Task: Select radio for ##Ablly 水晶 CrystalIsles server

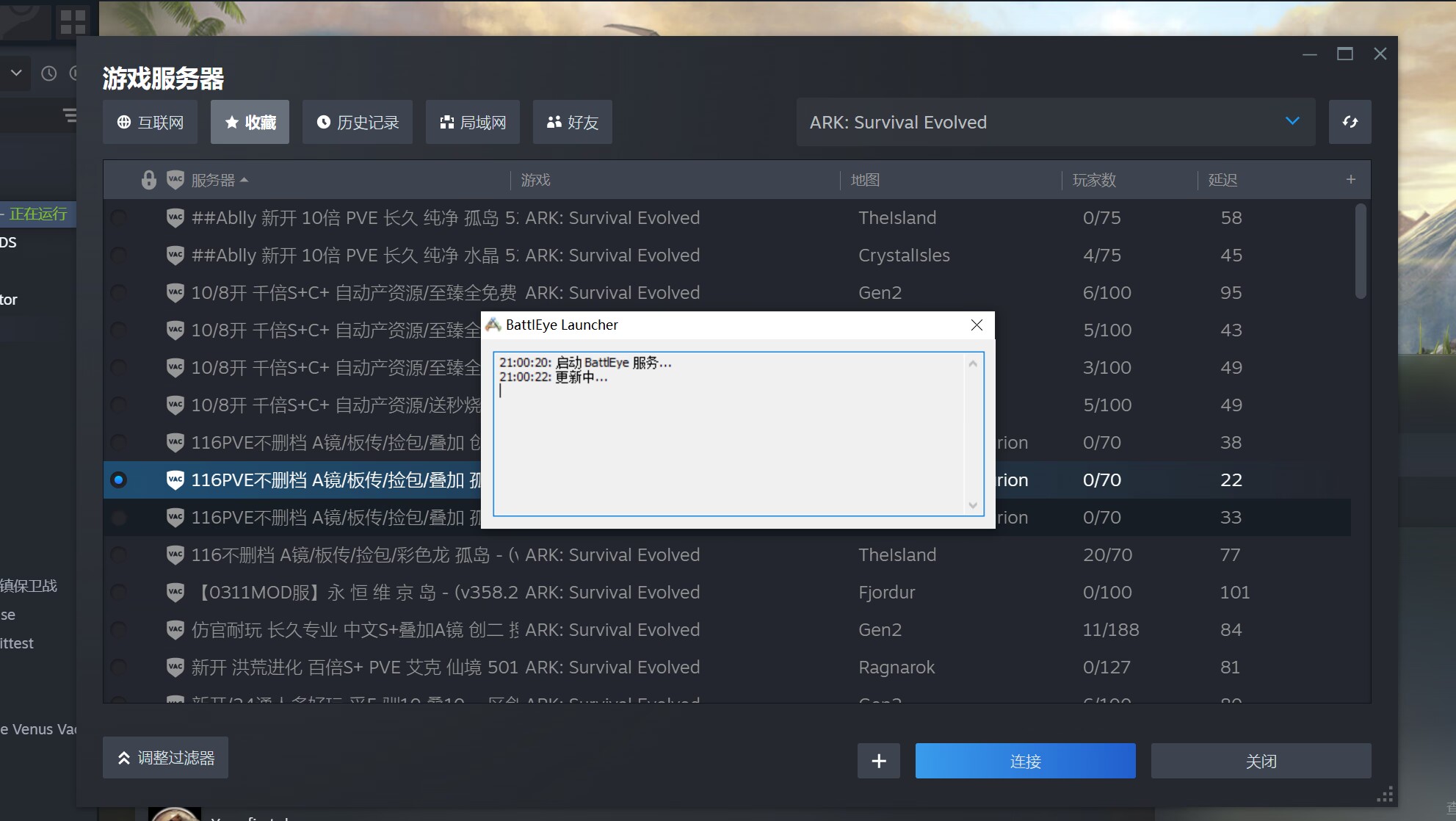Action: pos(118,255)
